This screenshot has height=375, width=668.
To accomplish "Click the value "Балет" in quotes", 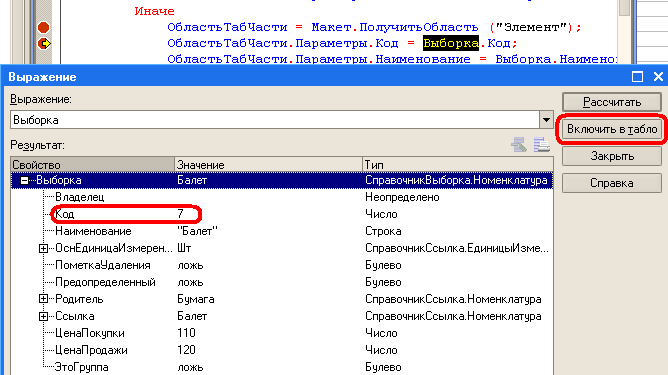I will click(x=197, y=231).
